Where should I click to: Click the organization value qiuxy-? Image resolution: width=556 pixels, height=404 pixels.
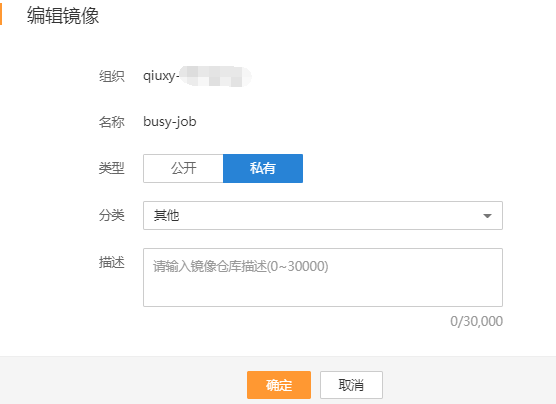coord(161,76)
